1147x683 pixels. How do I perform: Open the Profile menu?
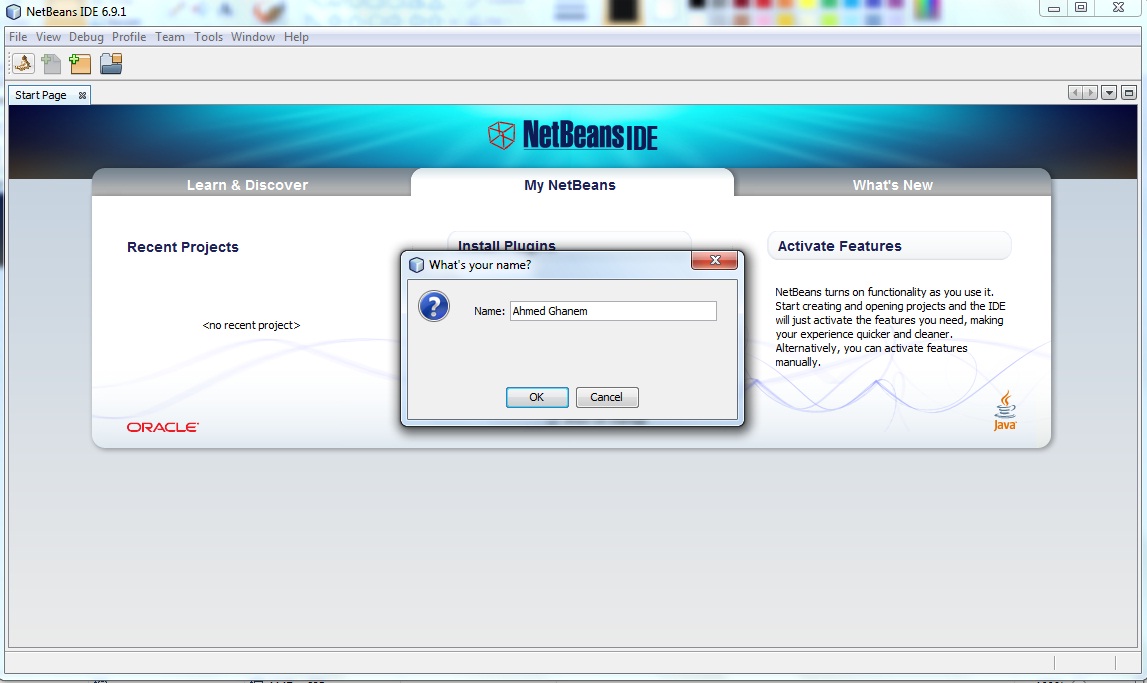tap(129, 37)
